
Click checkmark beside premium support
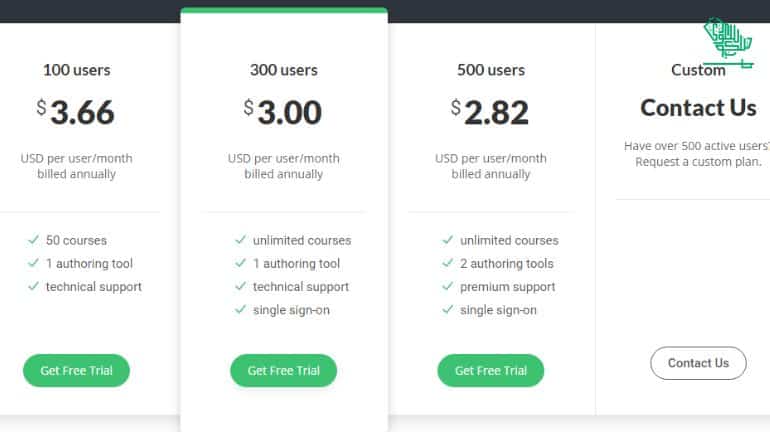[x=447, y=286]
